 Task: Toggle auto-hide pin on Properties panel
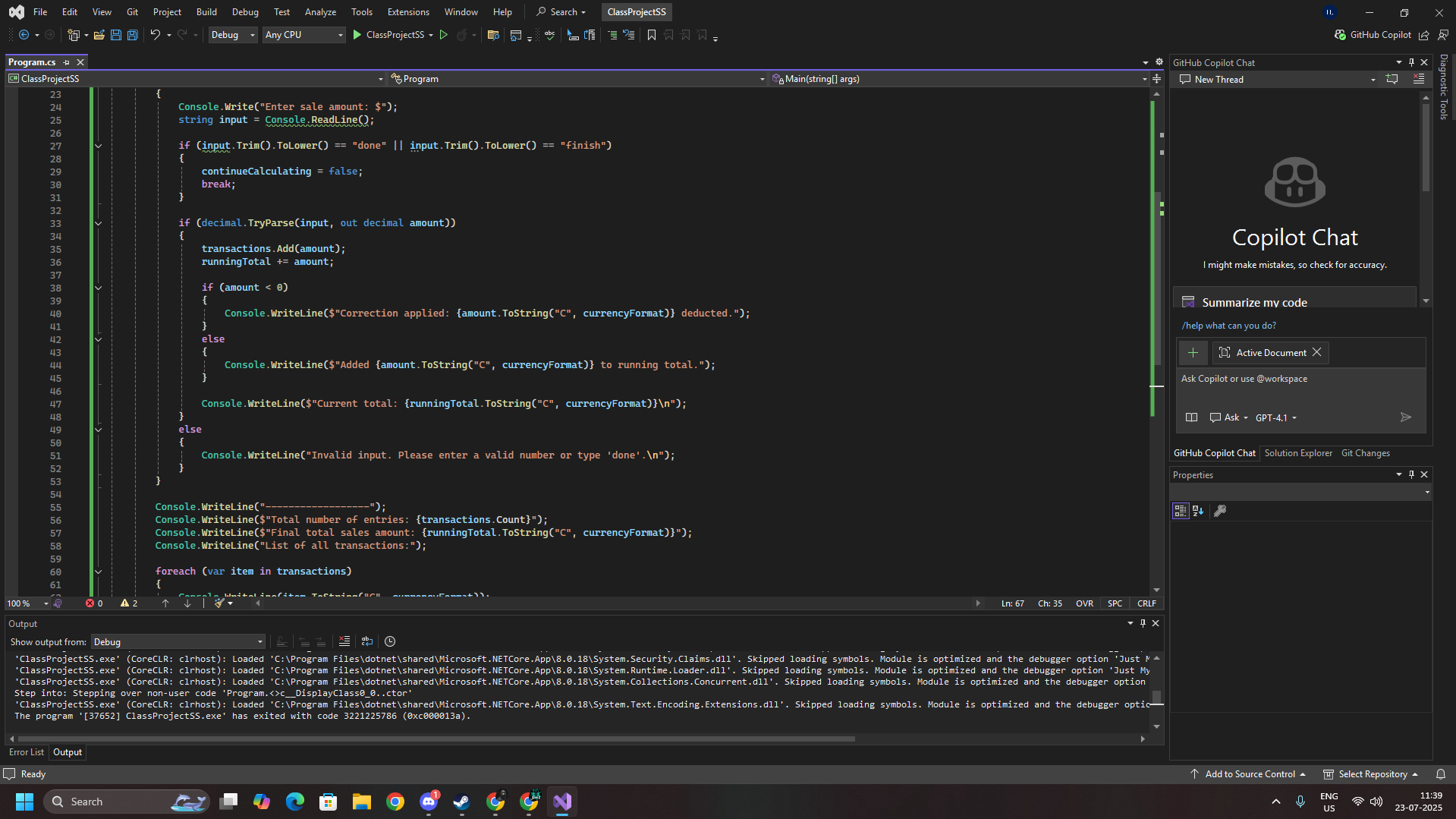1411,474
